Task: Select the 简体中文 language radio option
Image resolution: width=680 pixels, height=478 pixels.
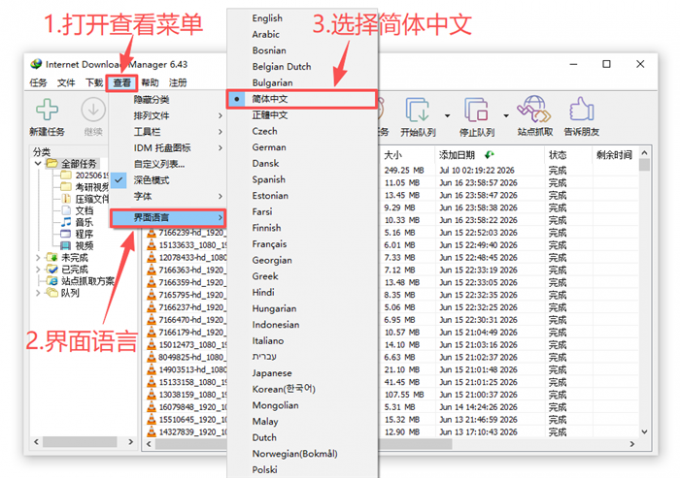Action: pos(236,99)
